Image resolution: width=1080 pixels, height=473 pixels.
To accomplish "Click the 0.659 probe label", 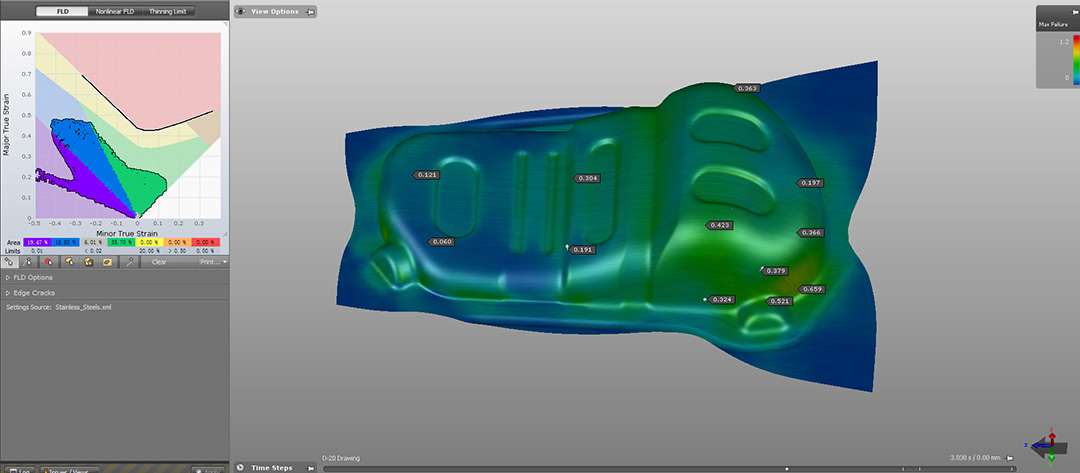I will [x=811, y=289].
